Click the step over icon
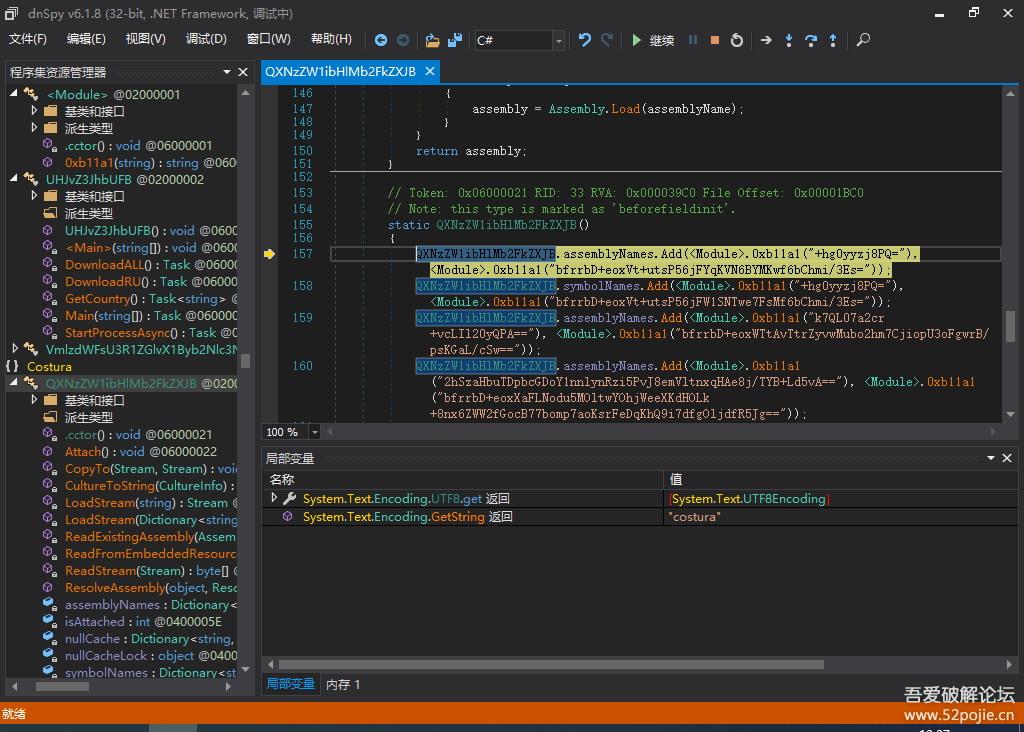Image resolution: width=1024 pixels, height=732 pixels. 811,40
